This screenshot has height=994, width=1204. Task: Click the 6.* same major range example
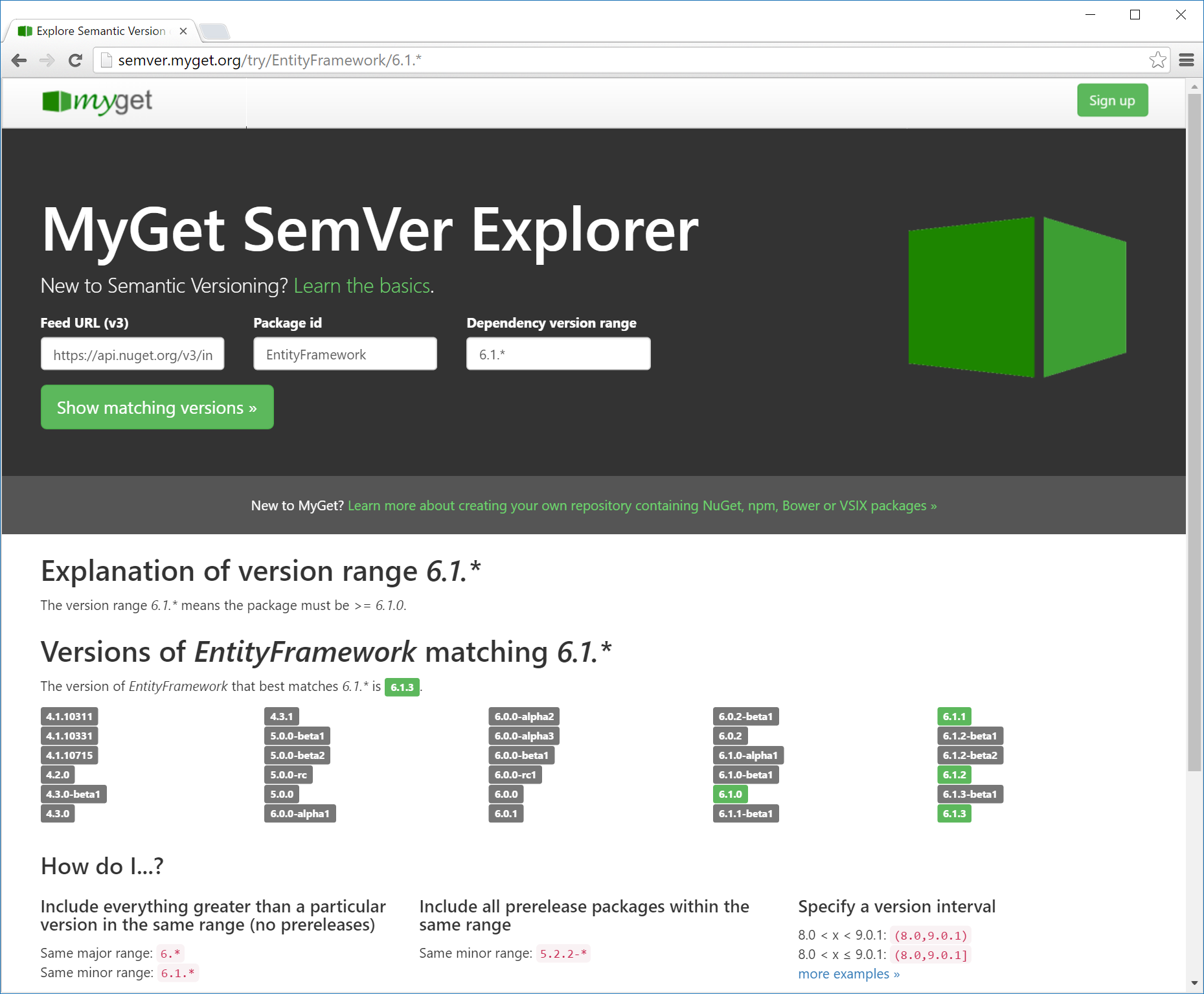170,953
